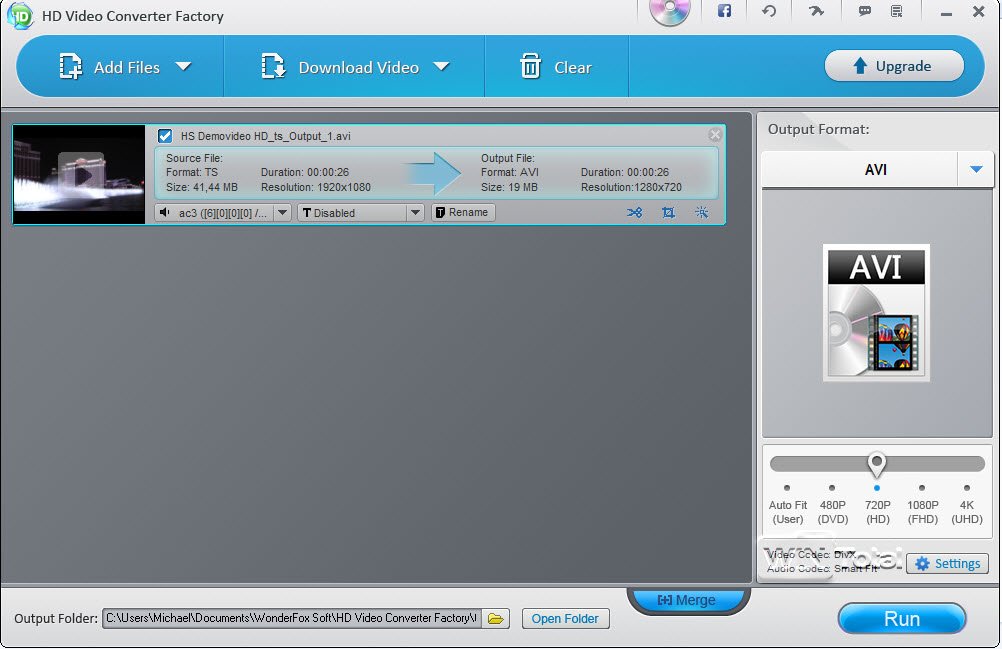Click the resolution slider handle

tap(877, 464)
